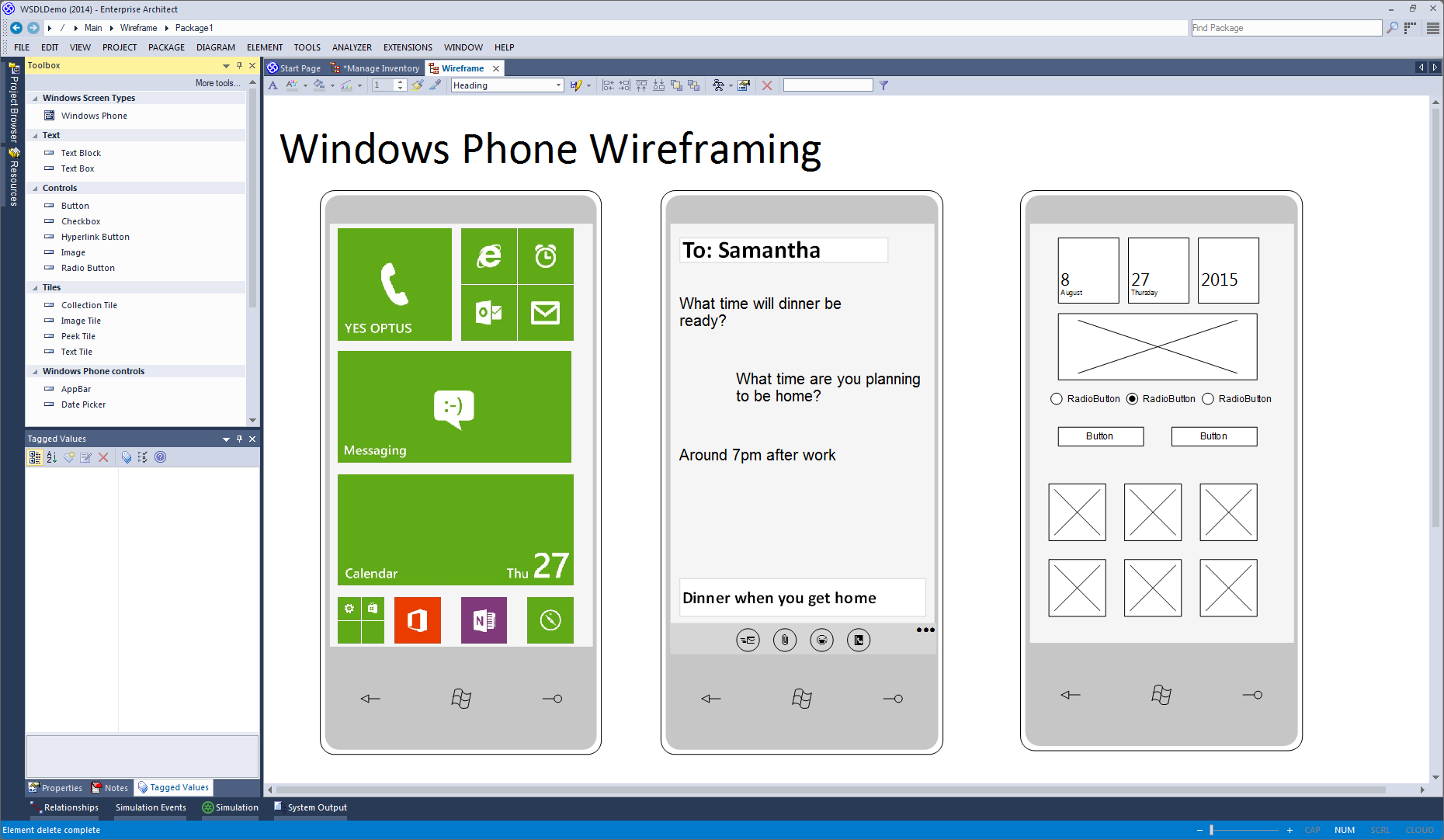Open Tagged Values help icon
This screenshot has width=1444, height=840.
[x=161, y=457]
